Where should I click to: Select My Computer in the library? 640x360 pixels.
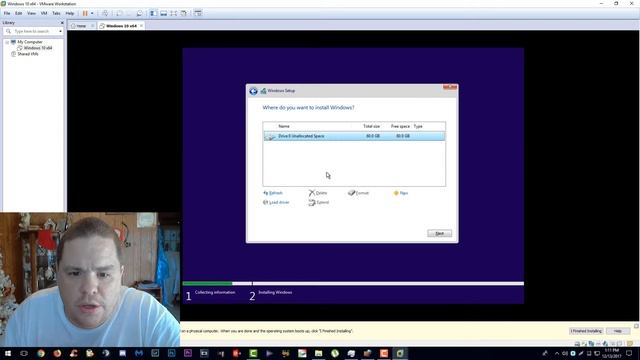pos(29,42)
